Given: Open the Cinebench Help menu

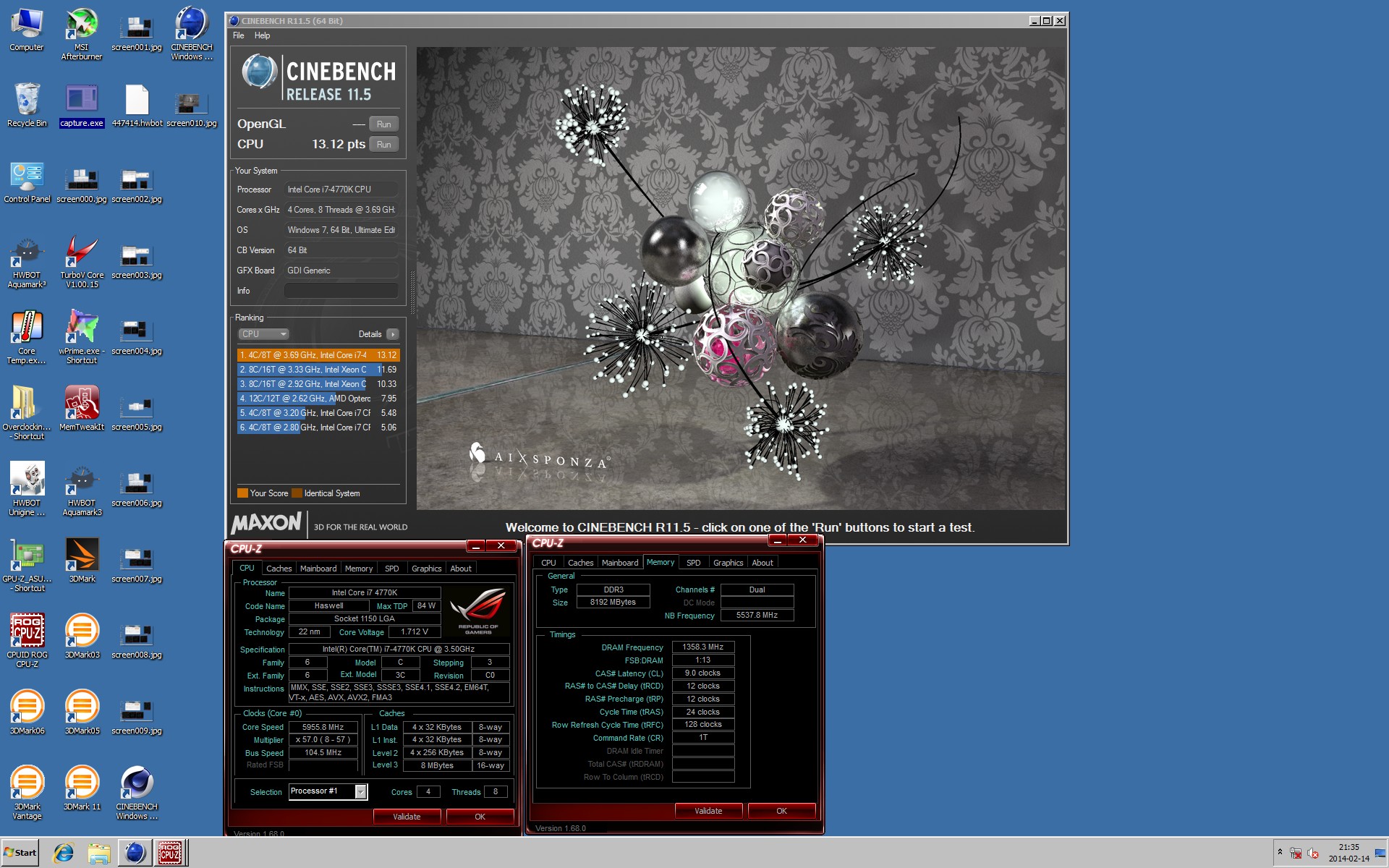Looking at the screenshot, I should 262,35.
